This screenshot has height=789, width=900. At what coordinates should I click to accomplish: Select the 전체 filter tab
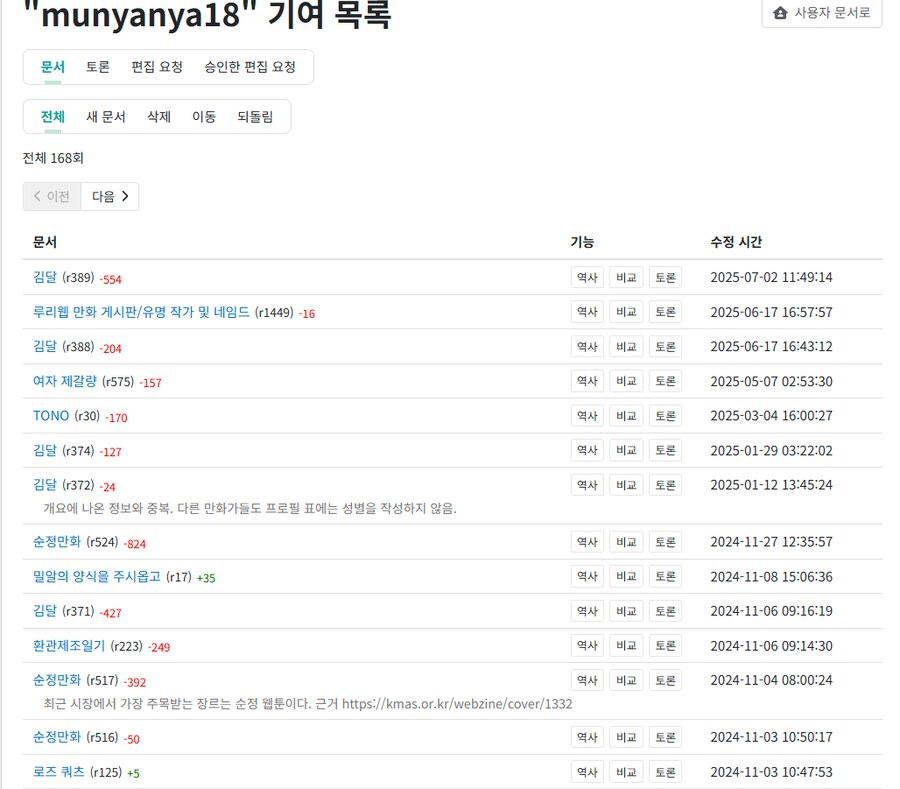53,117
